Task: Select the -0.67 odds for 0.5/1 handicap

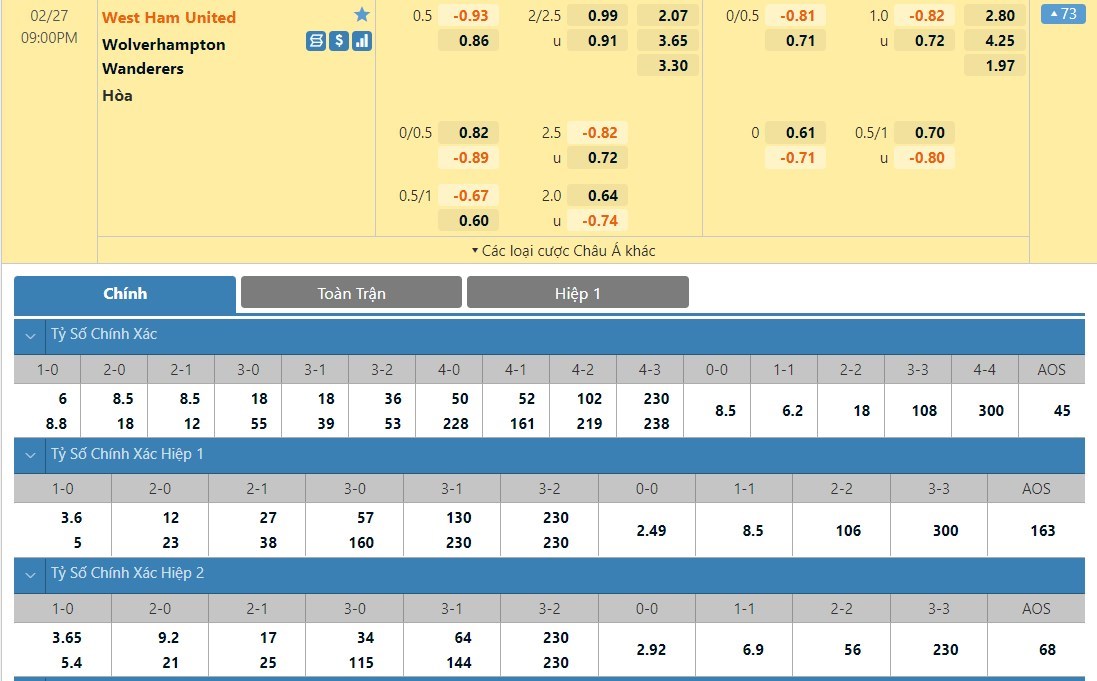Action: pyautogui.click(x=469, y=196)
